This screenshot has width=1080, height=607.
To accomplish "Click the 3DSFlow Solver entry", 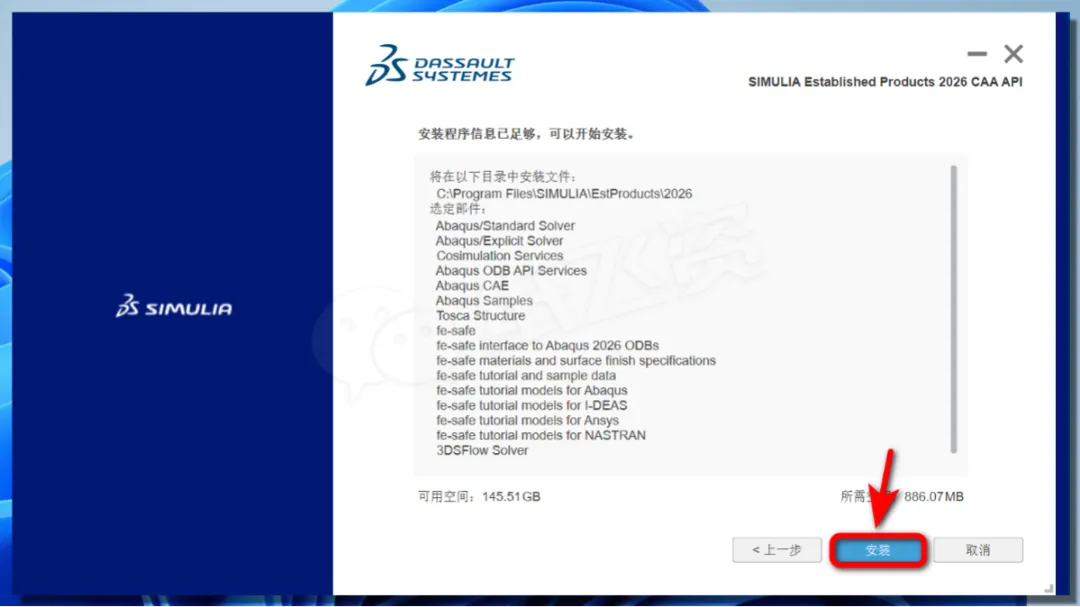I will click(x=481, y=451).
